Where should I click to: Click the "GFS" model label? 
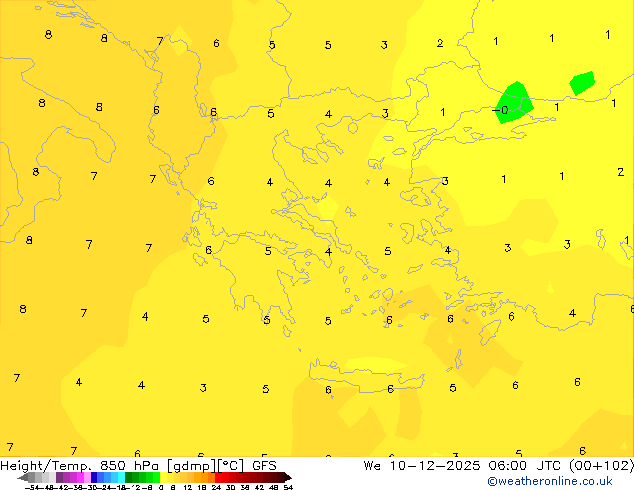[264, 466]
